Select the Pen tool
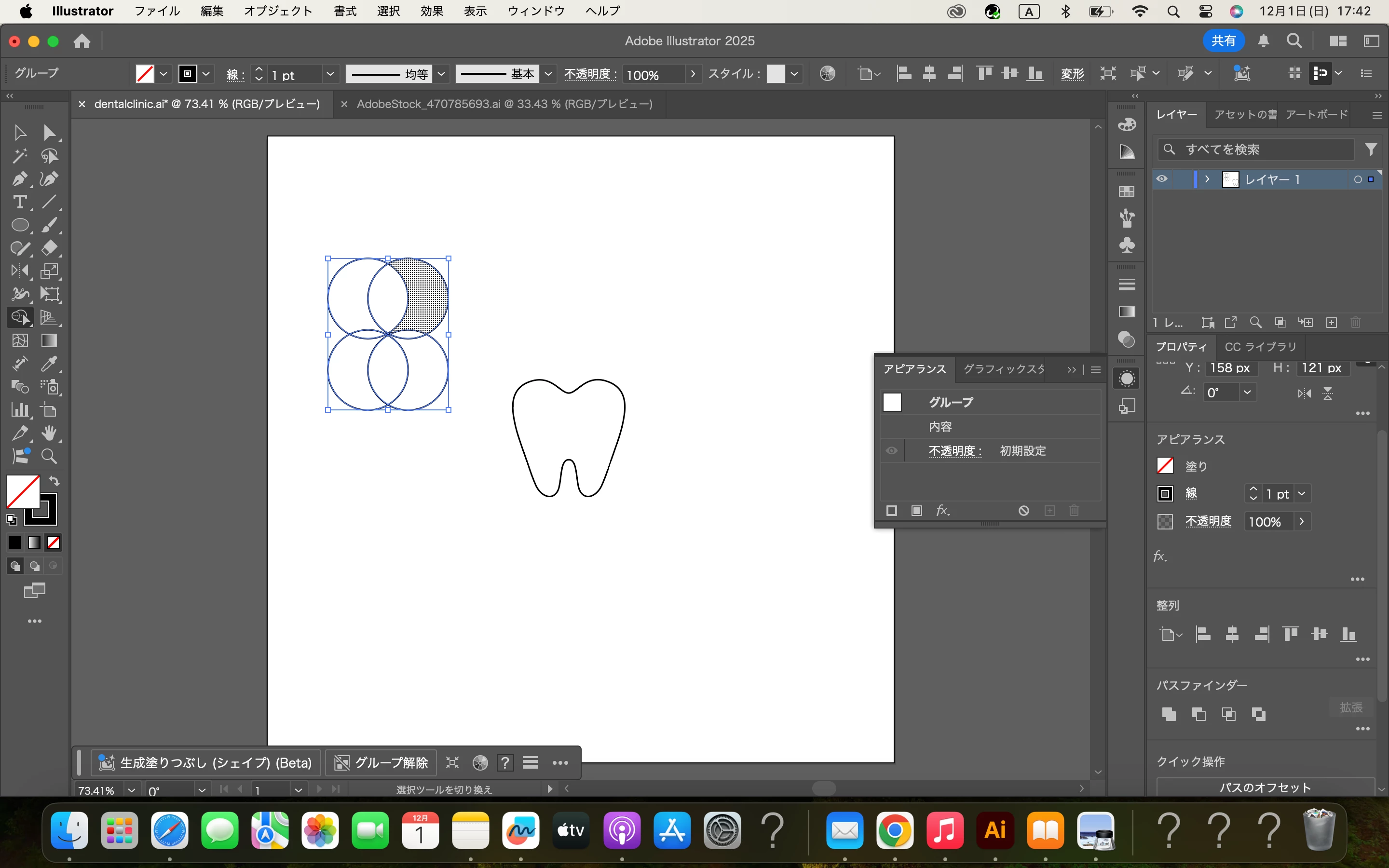This screenshot has width=1389, height=868. tap(19, 179)
